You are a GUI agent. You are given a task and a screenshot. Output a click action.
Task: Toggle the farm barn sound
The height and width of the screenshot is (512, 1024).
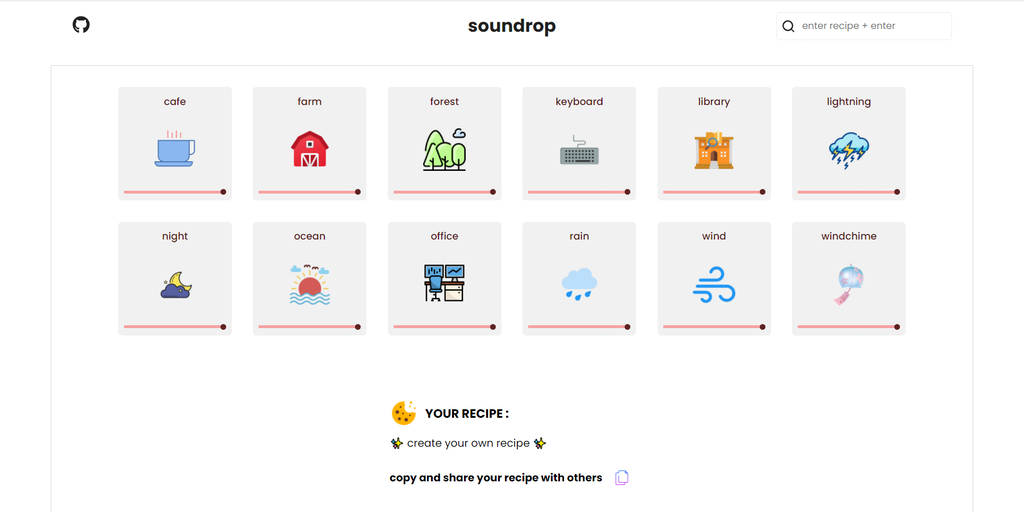pyautogui.click(x=310, y=149)
